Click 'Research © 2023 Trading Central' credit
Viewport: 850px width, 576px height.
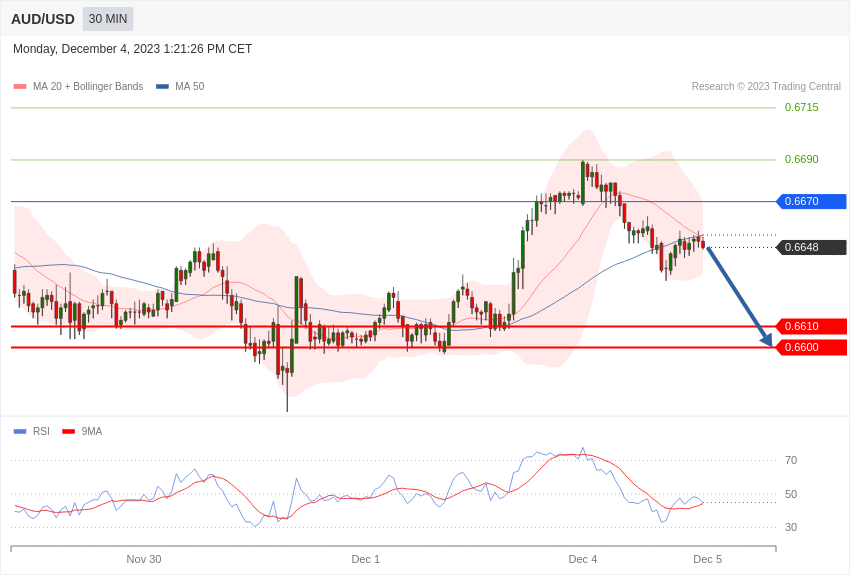pyautogui.click(x=766, y=86)
